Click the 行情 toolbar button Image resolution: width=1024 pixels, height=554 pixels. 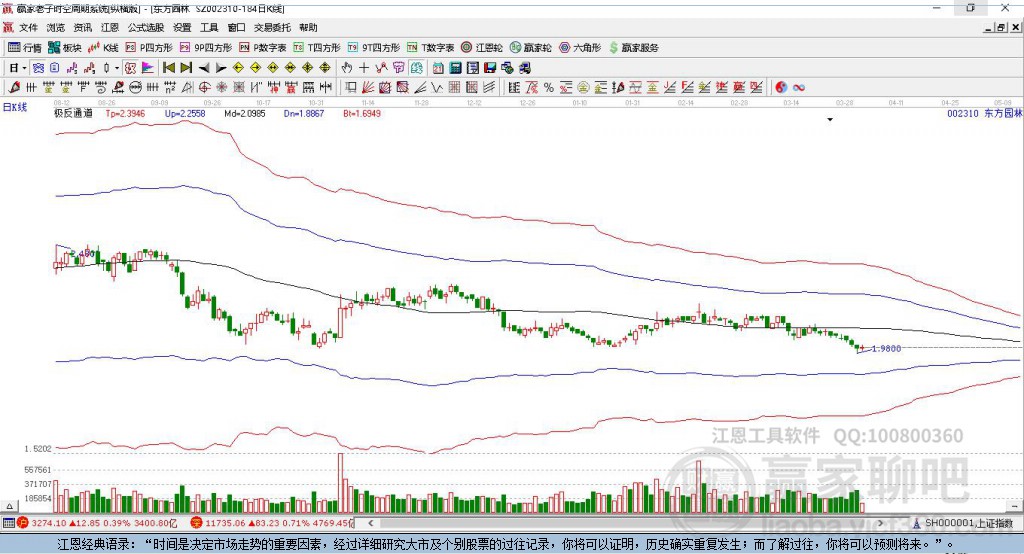coord(25,48)
